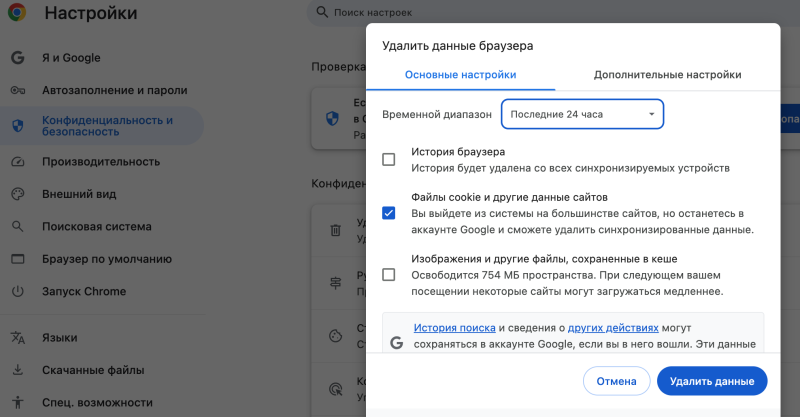The width and height of the screenshot is (800, 417).
Task: Click the key icon for Автозаполнение и пароли
Action: pos(17,90)
